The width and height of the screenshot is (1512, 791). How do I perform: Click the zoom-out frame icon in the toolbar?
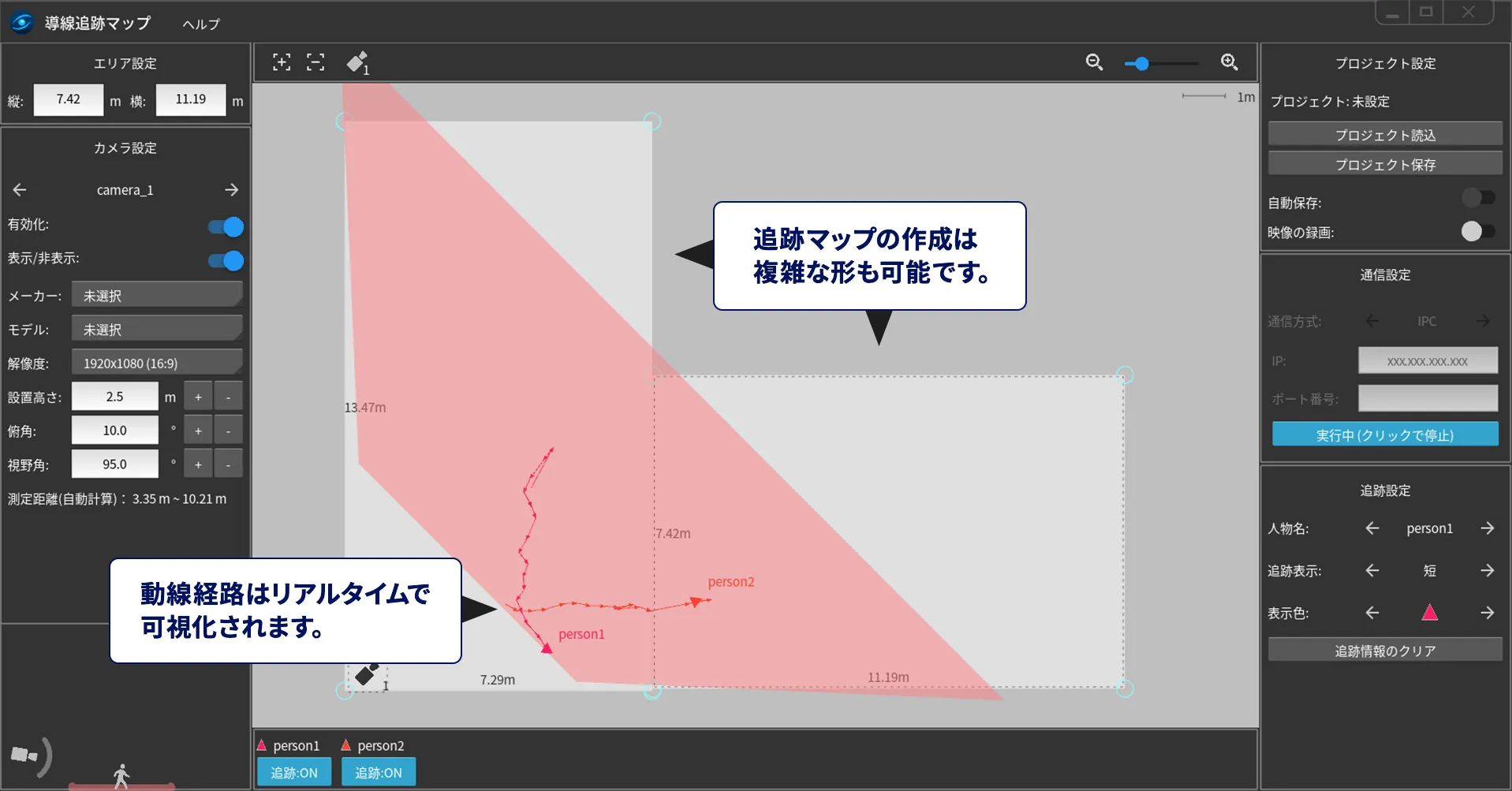click(x=316, y=62)
